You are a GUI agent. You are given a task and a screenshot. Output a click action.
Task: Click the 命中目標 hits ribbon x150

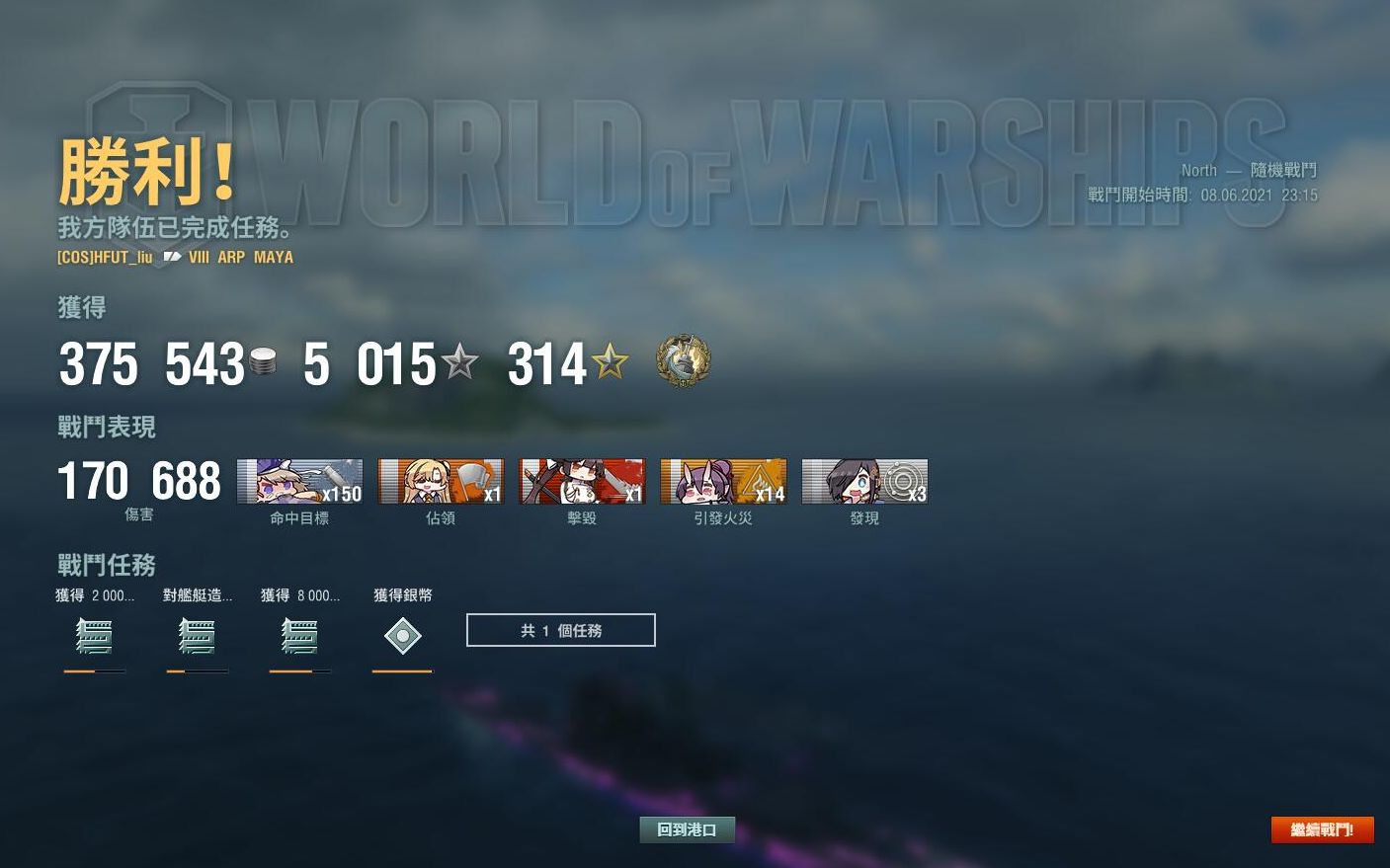[x=299, y=482]
